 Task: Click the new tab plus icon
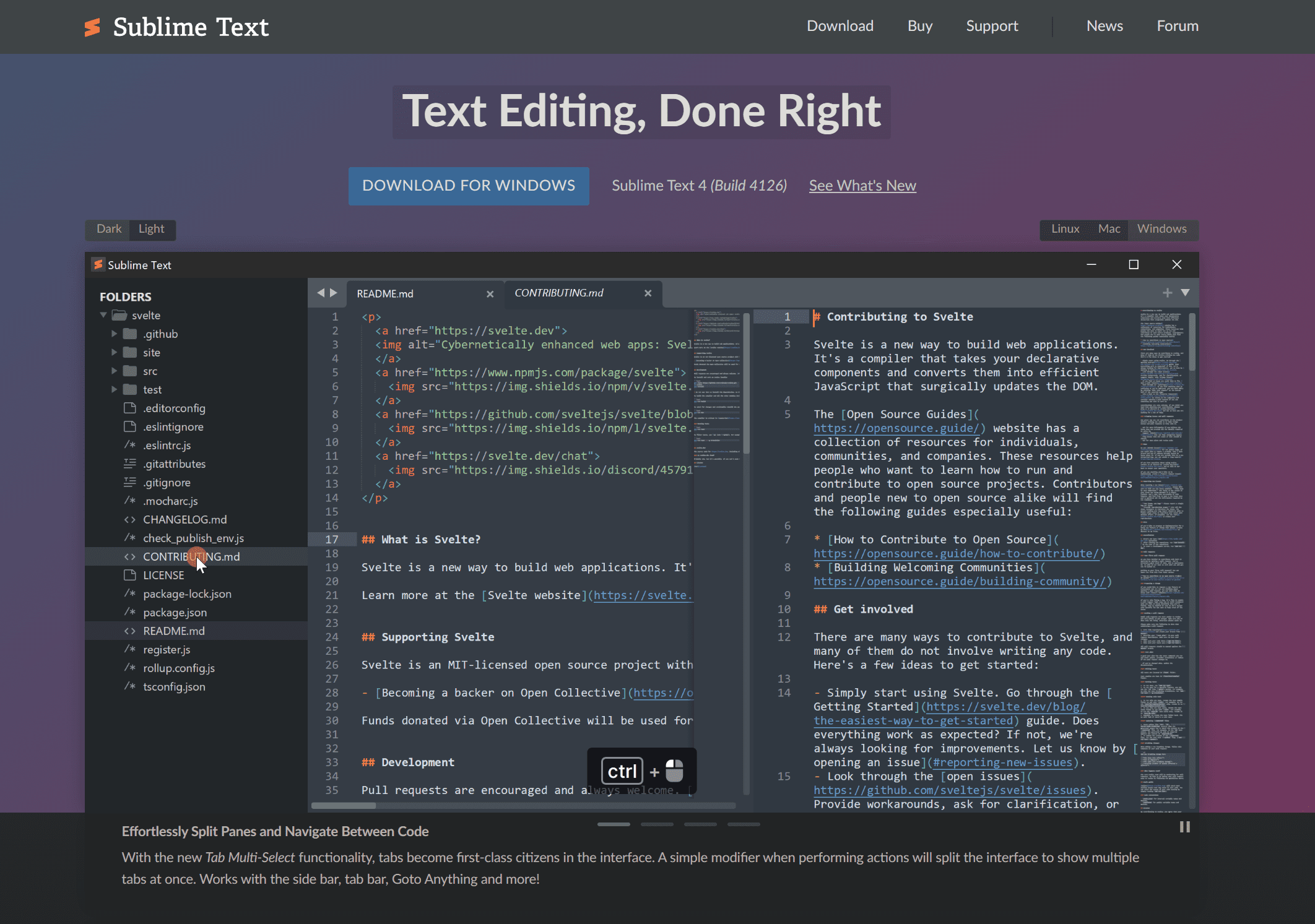coord(1167,293)
